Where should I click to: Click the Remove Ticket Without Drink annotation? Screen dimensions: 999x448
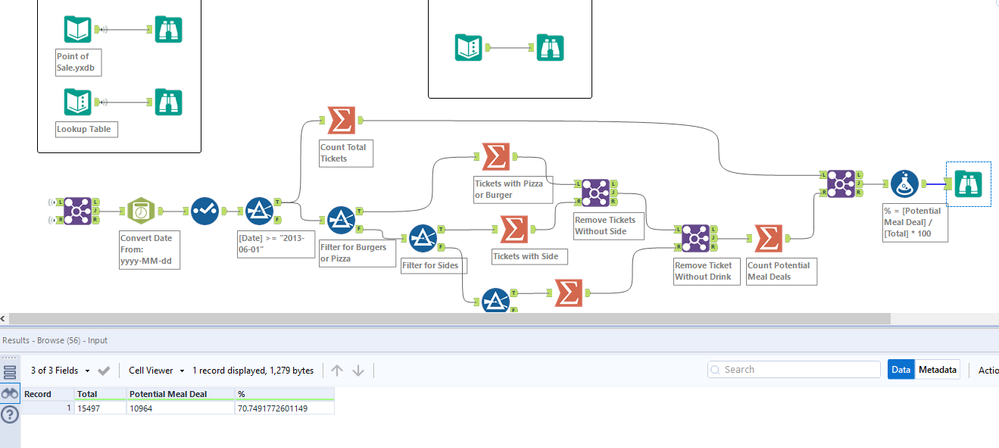707,271
